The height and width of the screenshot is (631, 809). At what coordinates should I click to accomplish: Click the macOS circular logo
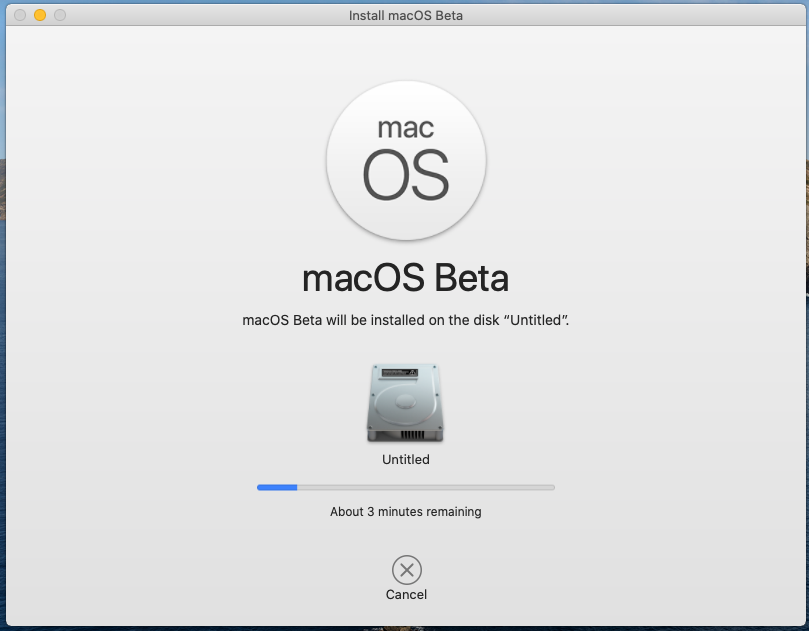click(406, 160)
